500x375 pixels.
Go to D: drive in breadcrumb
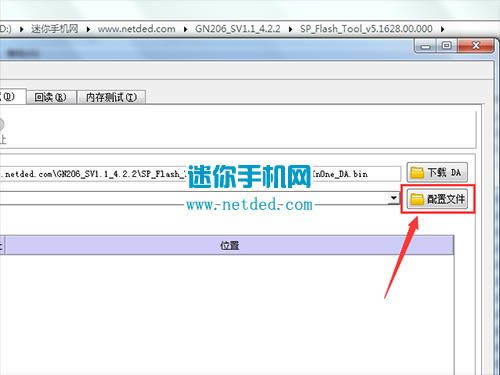6,29
